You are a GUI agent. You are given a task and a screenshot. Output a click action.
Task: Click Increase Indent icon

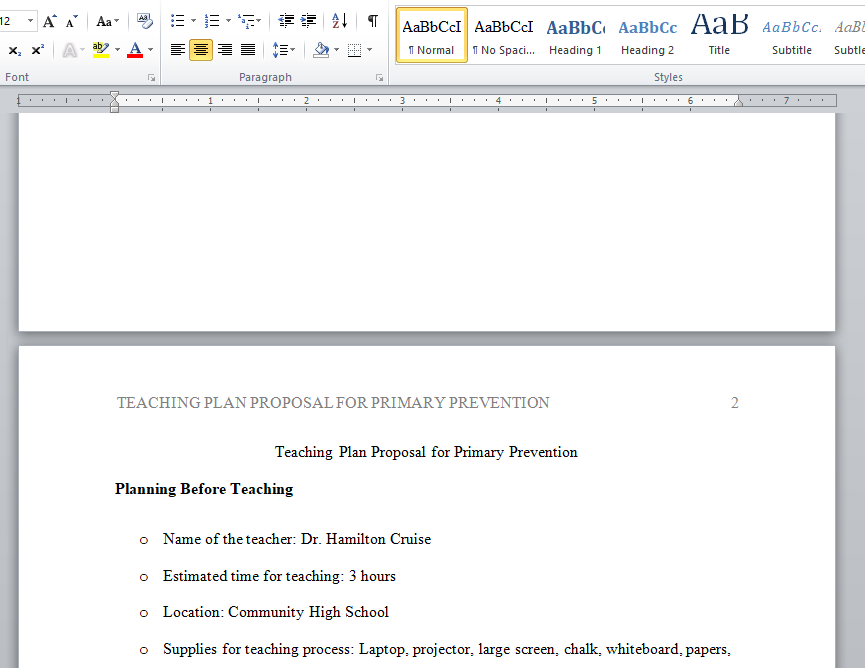[308, 22]
